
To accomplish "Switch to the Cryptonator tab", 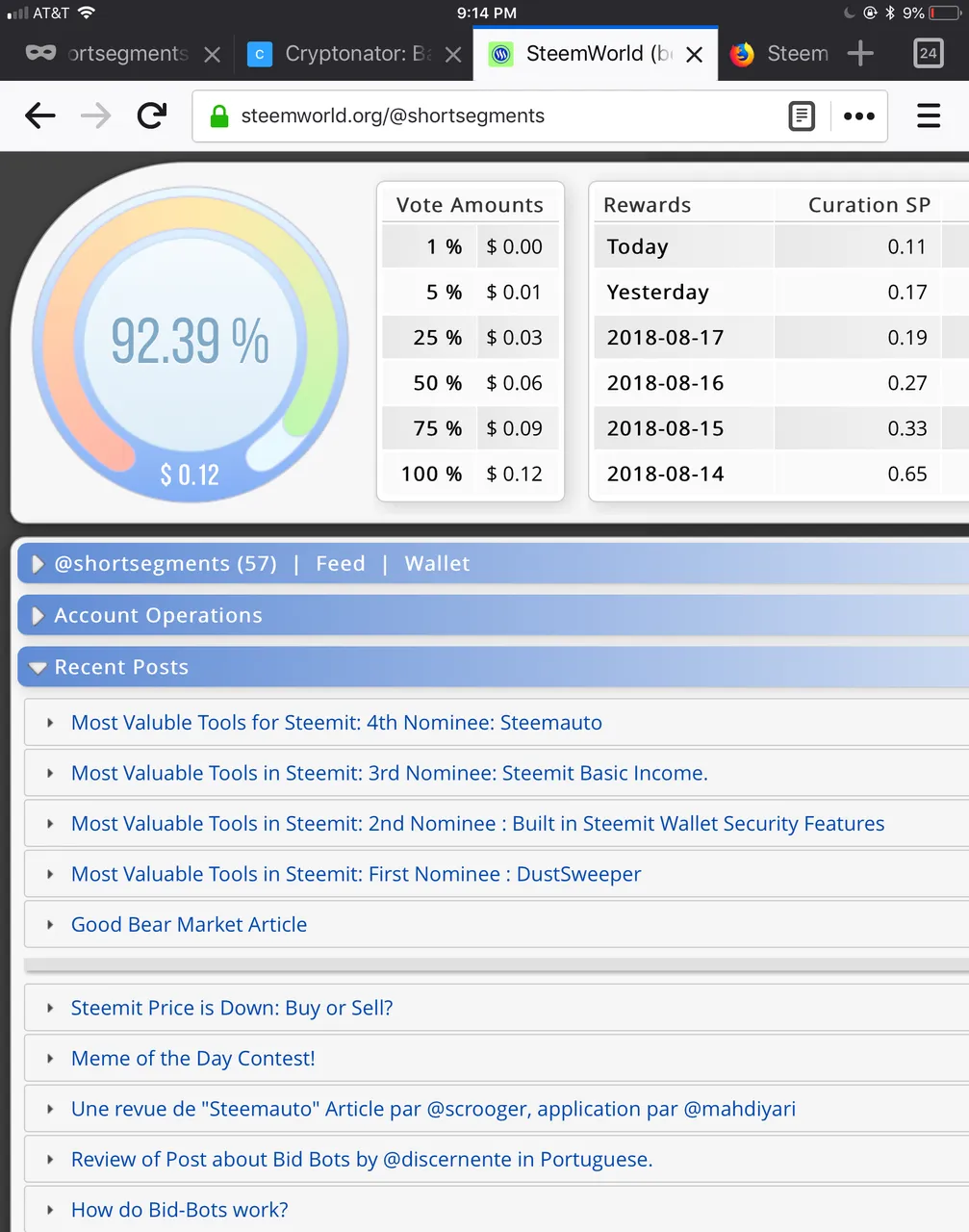I will point(358,54).
